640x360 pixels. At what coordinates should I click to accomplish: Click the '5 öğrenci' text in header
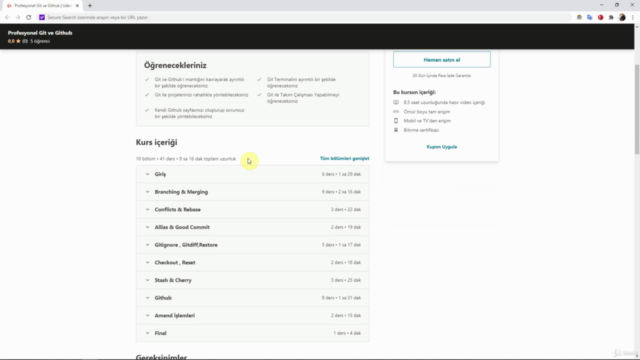[x=40, y=41]
